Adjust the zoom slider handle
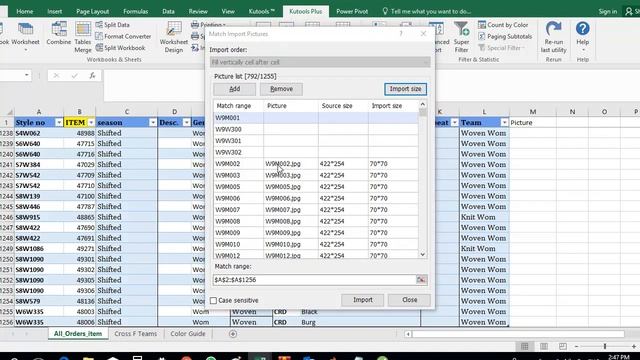640x360 pixels. (605, 347)
